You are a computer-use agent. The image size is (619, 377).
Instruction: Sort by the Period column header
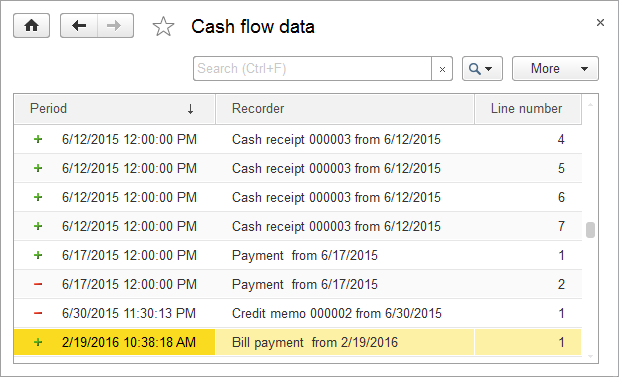pyautogui.click(x=114, y=109)
